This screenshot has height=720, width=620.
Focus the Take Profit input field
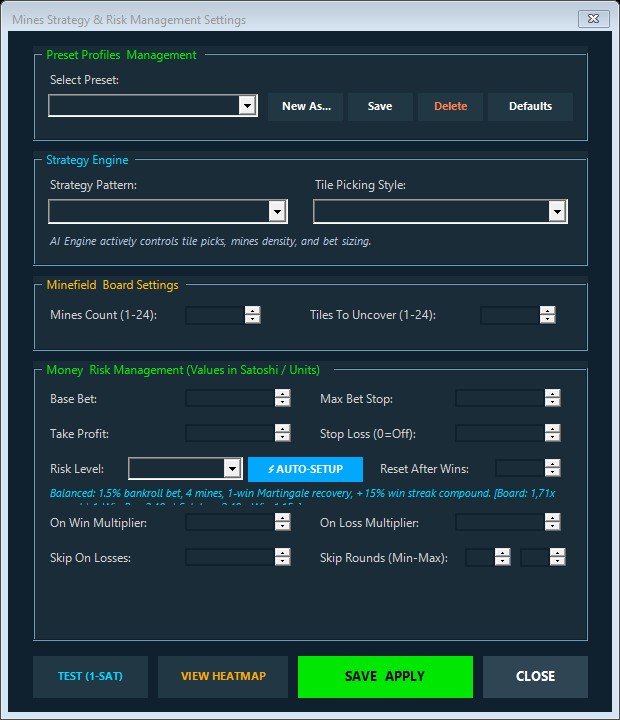[x=230, y=433]
